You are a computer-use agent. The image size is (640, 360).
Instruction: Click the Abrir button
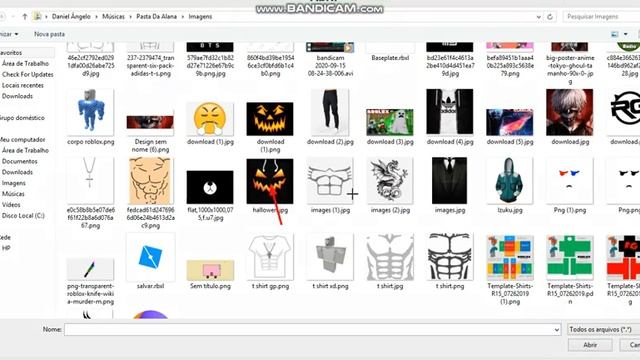(x=590, y=345)
